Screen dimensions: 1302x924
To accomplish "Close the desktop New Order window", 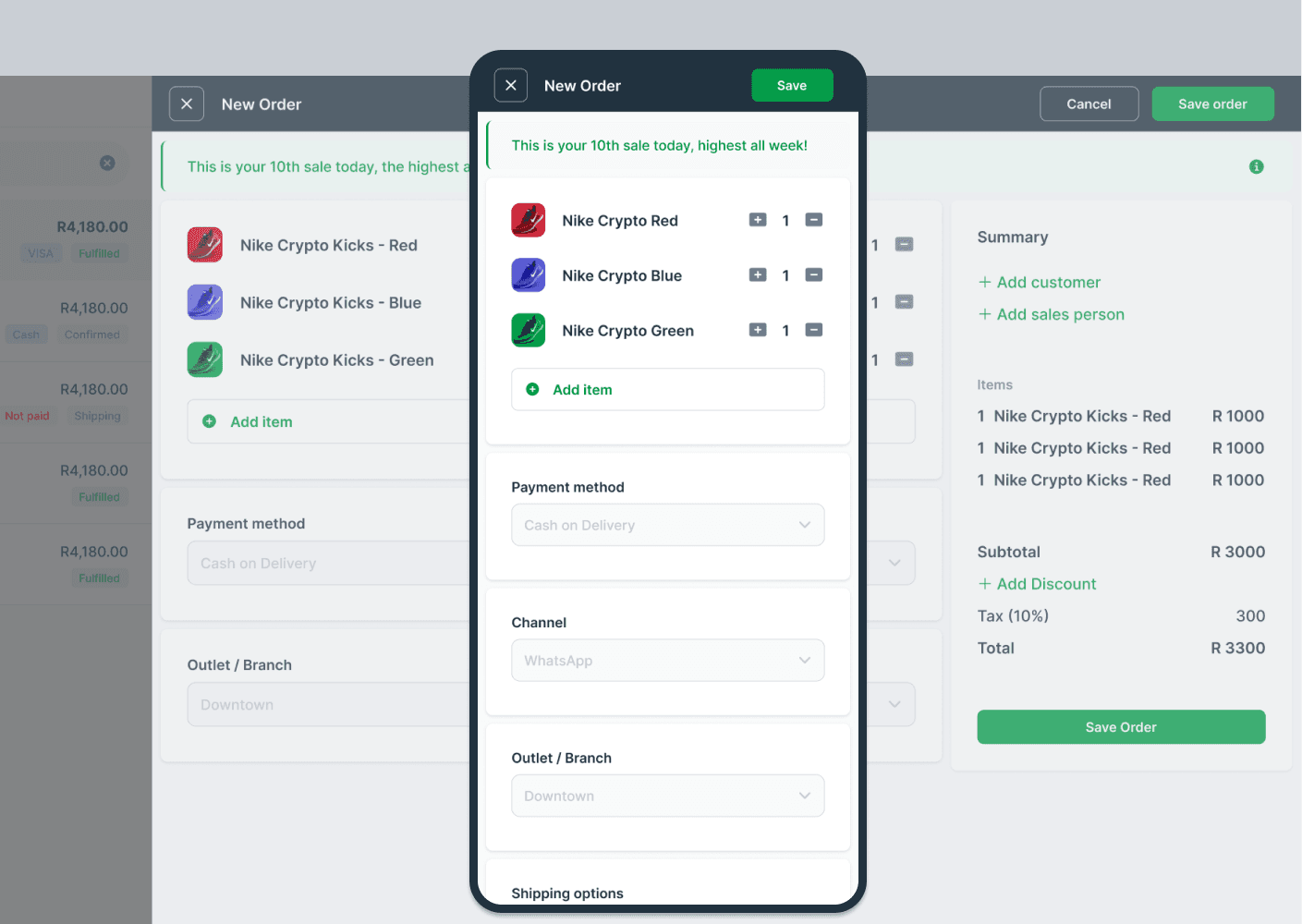I will coord(187,104).
